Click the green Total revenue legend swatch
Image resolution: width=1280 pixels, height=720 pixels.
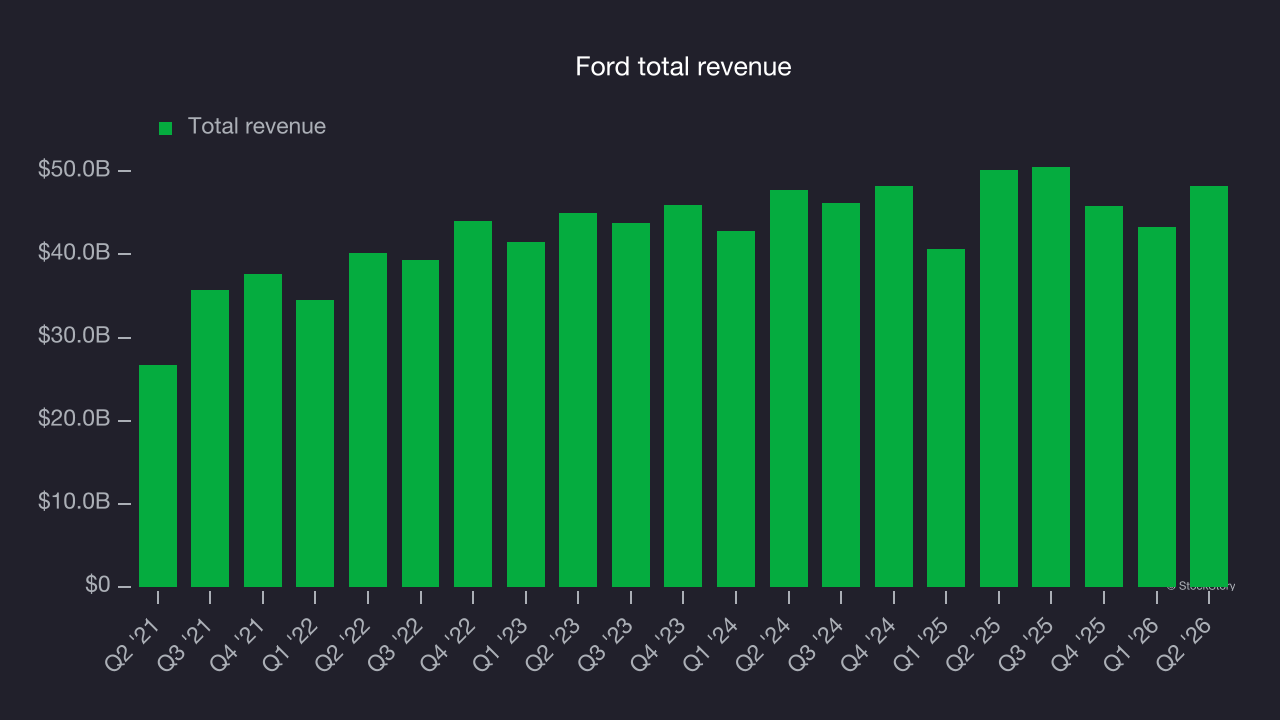[x=166, y=128]
